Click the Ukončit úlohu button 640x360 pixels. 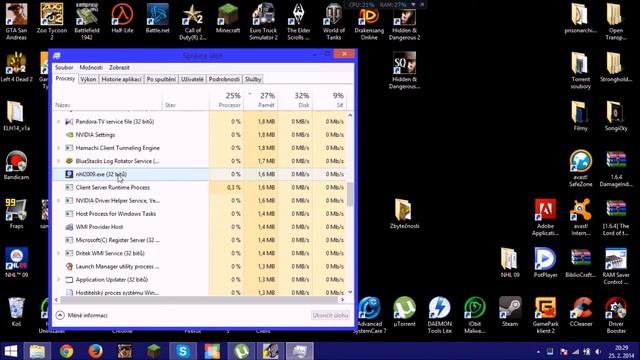click(330, 316)
